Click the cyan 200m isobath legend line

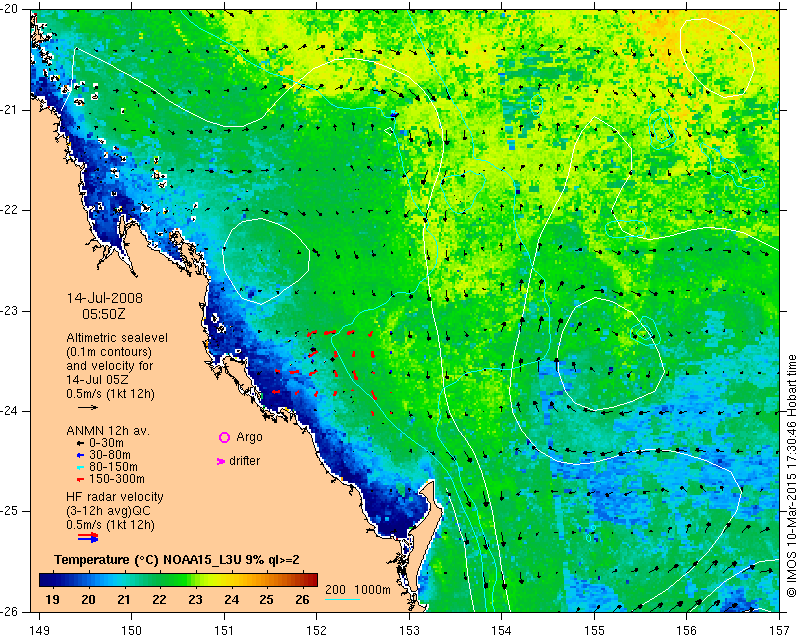[342, 599]
